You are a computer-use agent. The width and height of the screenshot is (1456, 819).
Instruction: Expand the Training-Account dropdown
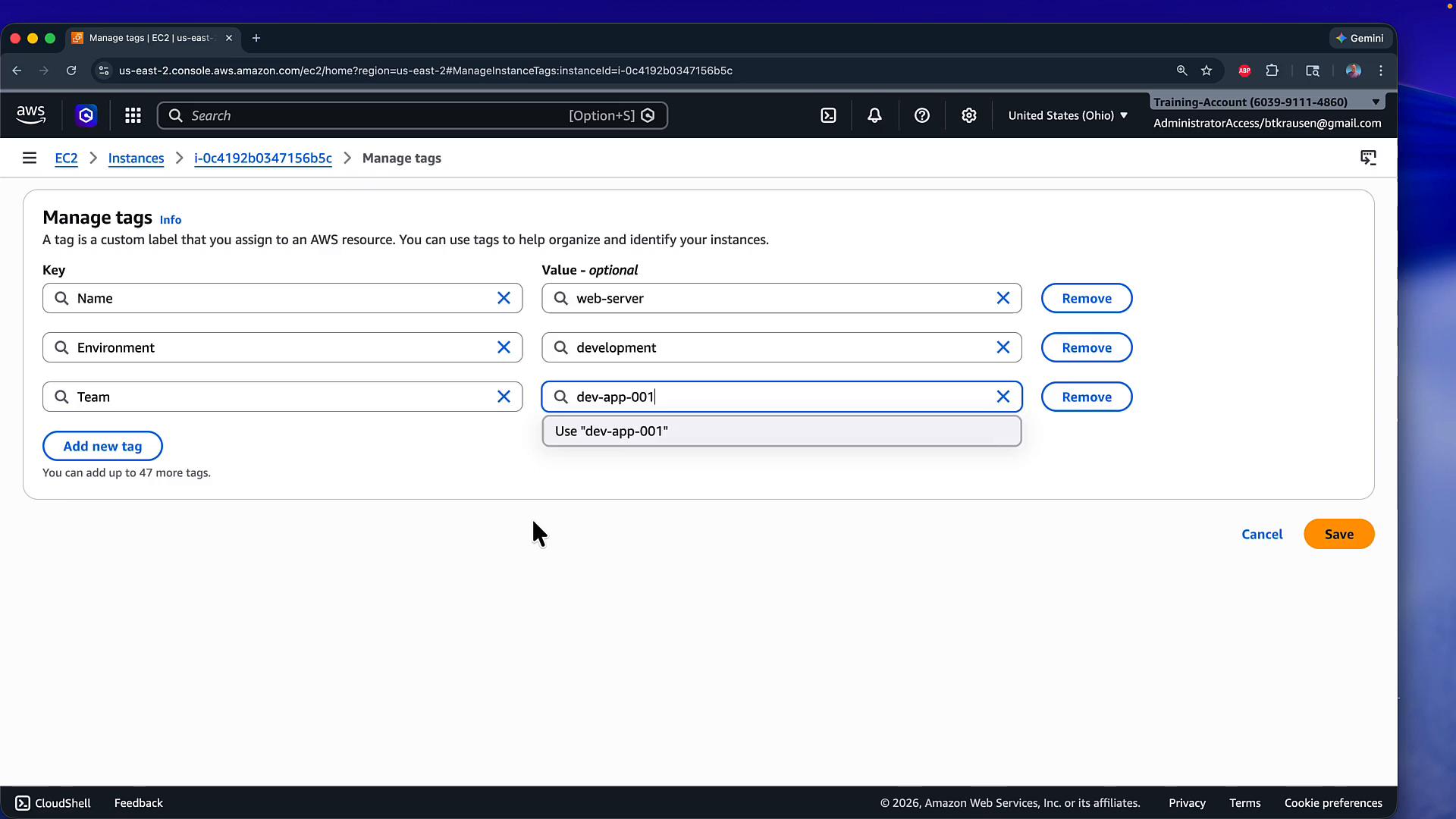tap(1266, 102)
